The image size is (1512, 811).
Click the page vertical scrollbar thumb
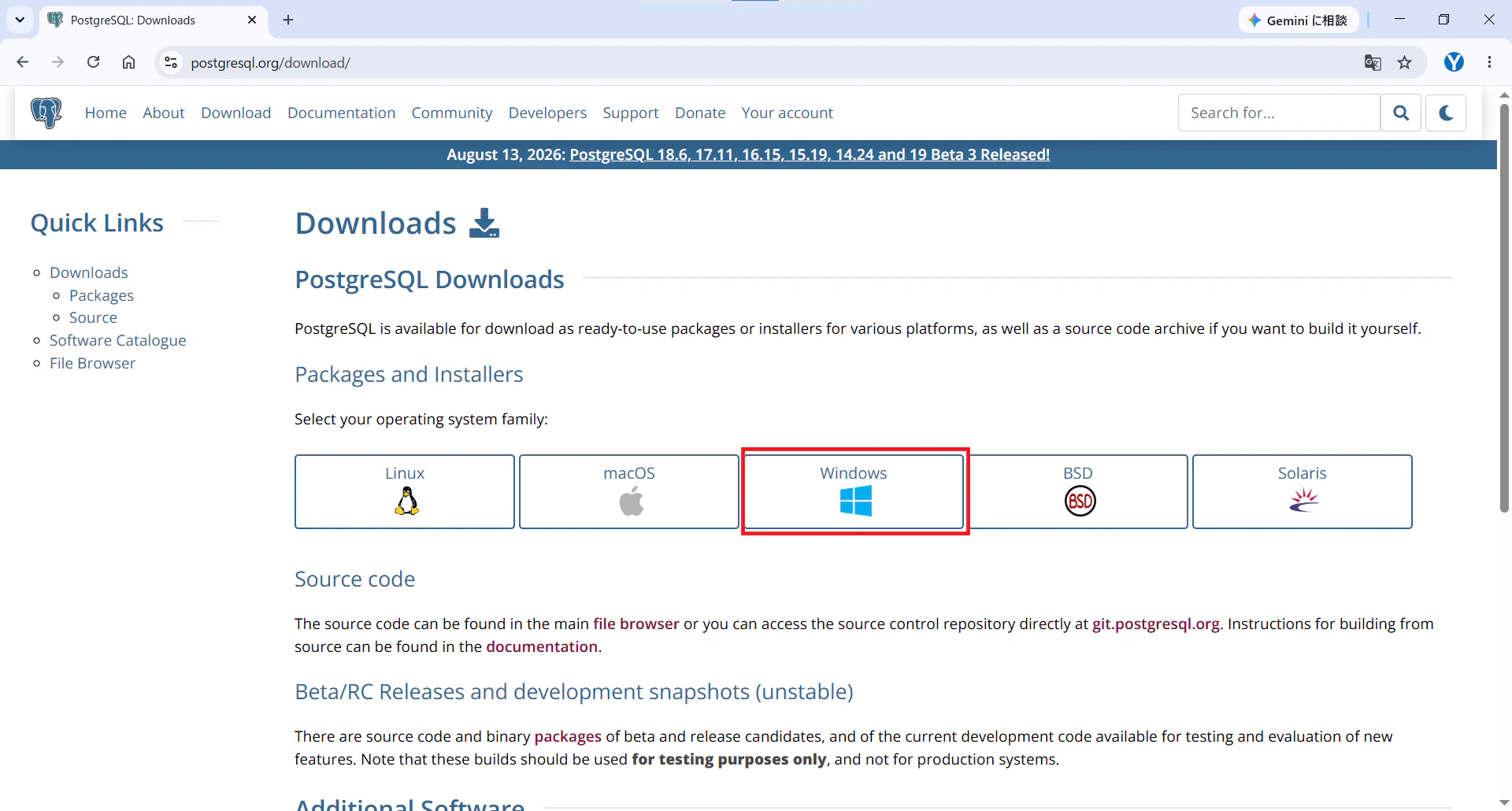1504,307
